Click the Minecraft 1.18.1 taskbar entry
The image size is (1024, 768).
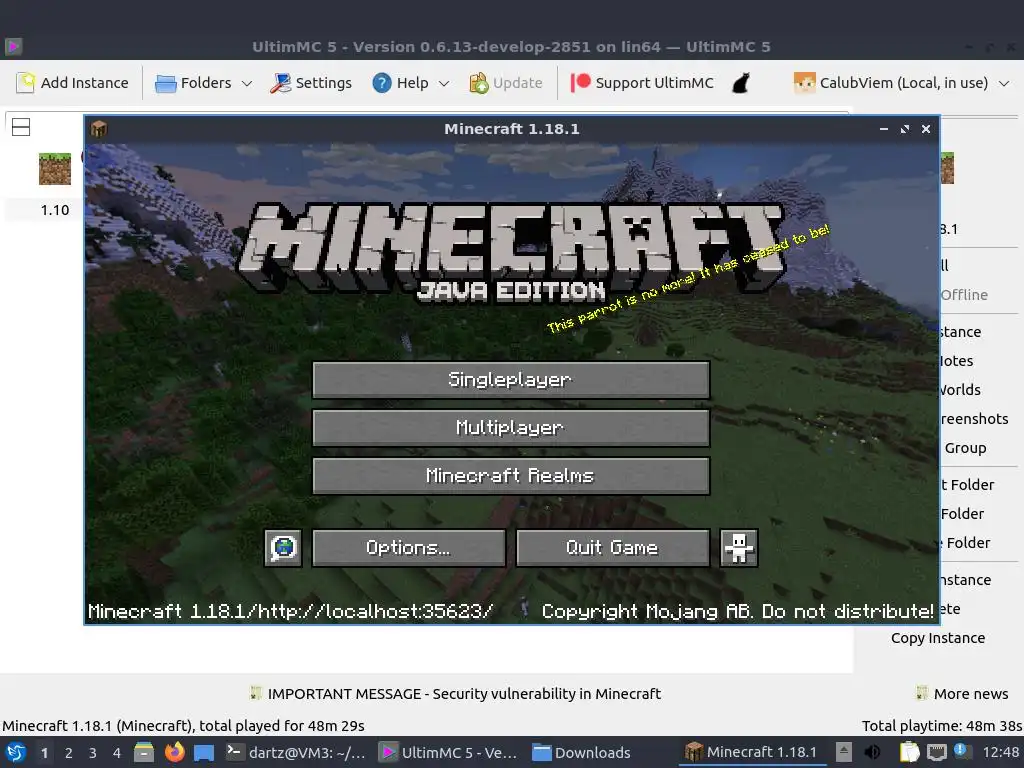pyautogui.click(x=751, y=752)
